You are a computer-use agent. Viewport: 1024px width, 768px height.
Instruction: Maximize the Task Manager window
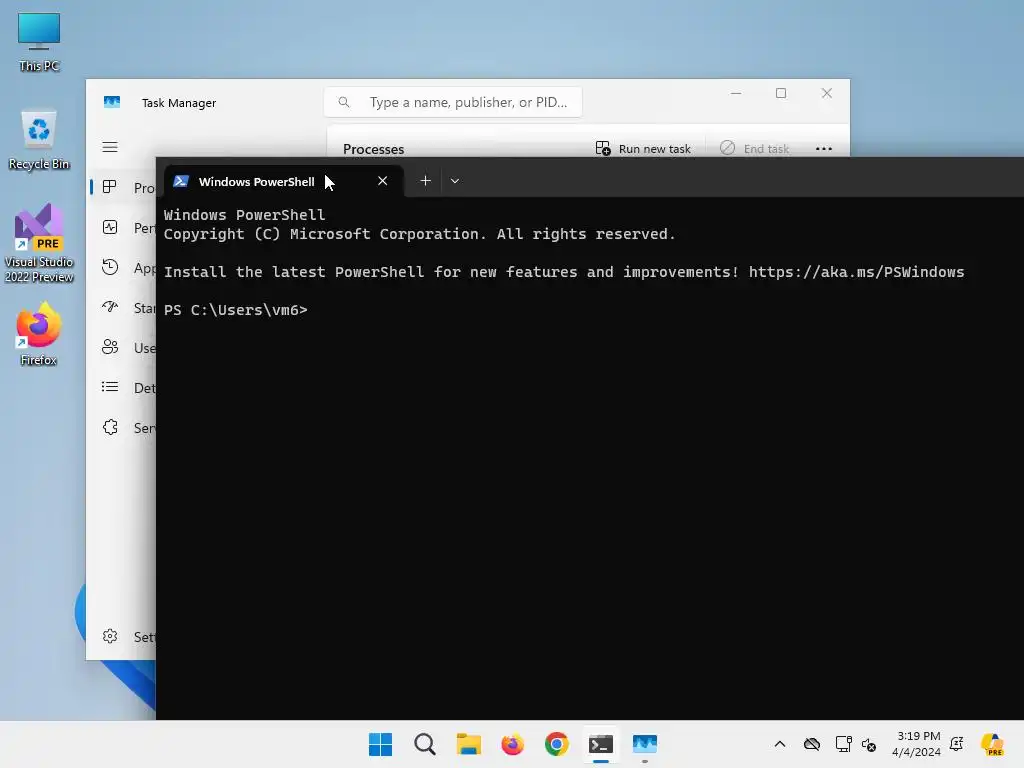(x=781, y=93)
